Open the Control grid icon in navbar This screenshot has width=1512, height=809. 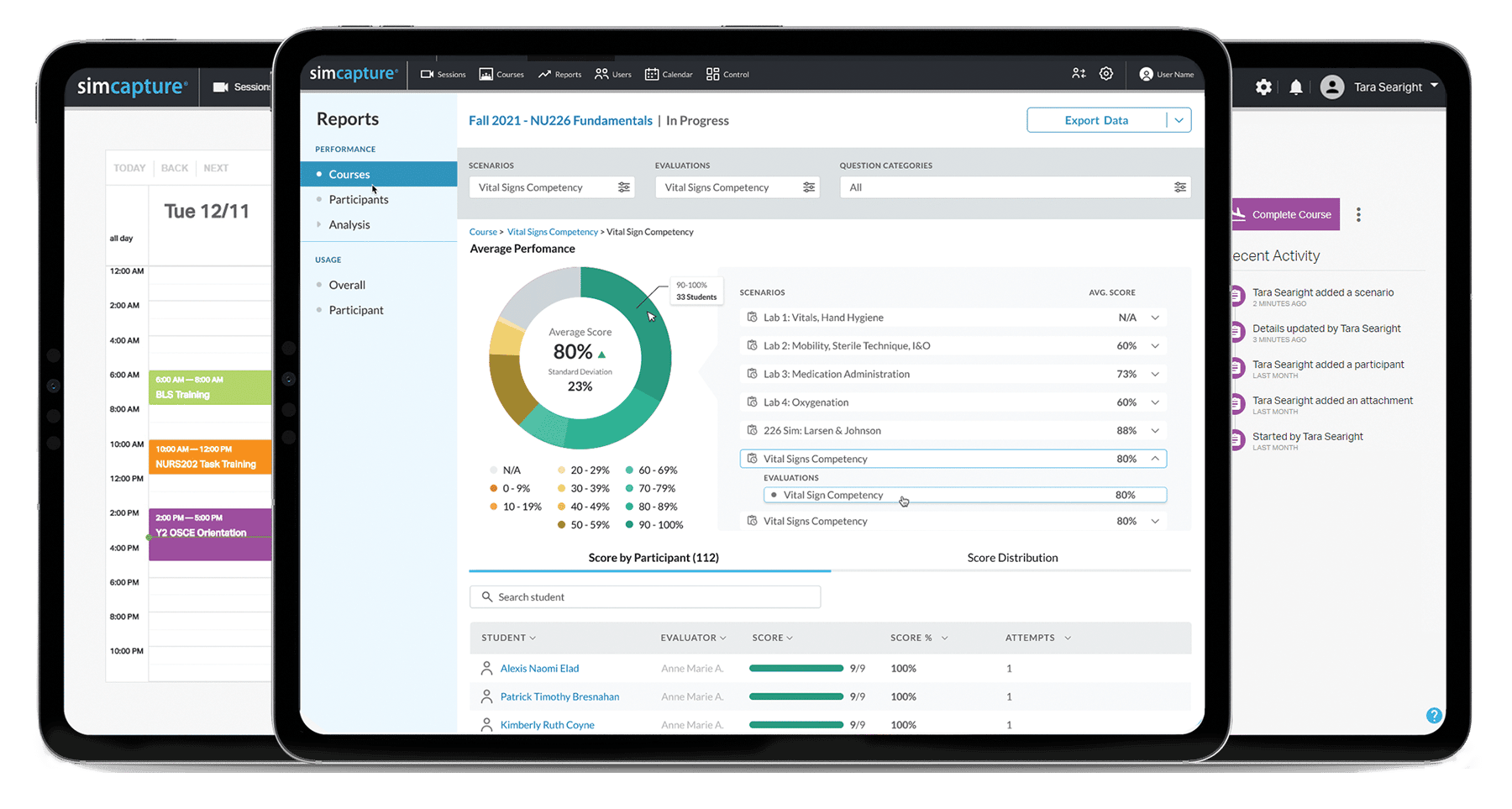[712, 74]
